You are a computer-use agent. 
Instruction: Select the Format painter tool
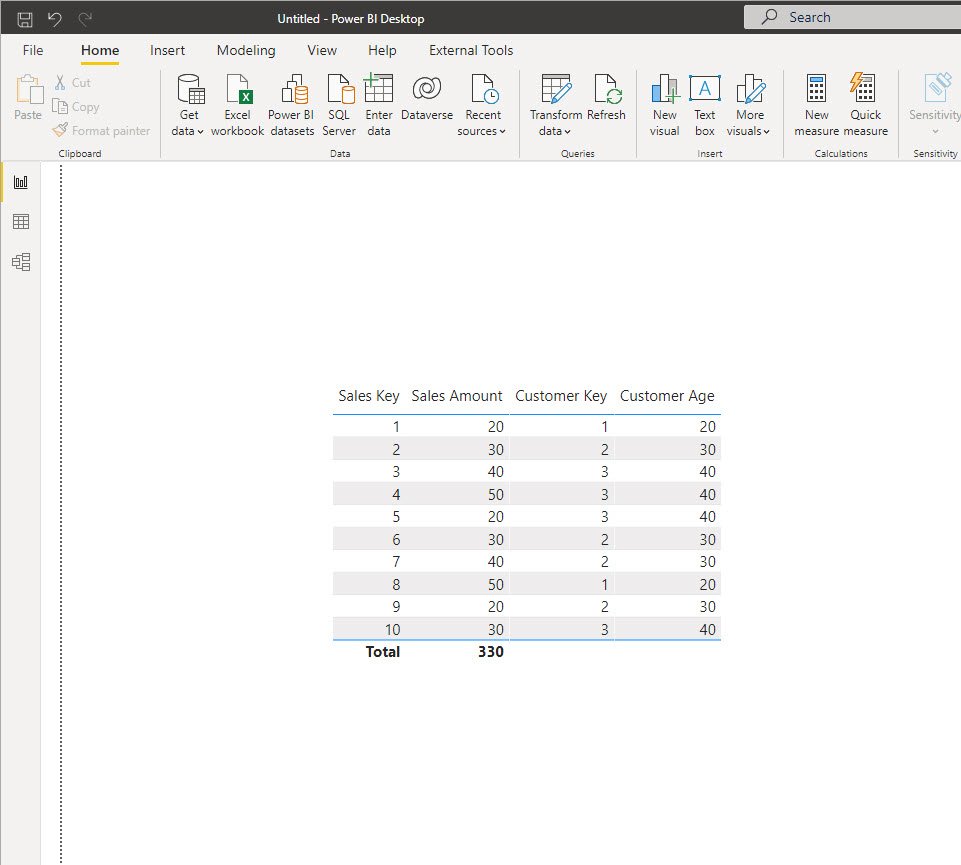[x=101, y=131]
